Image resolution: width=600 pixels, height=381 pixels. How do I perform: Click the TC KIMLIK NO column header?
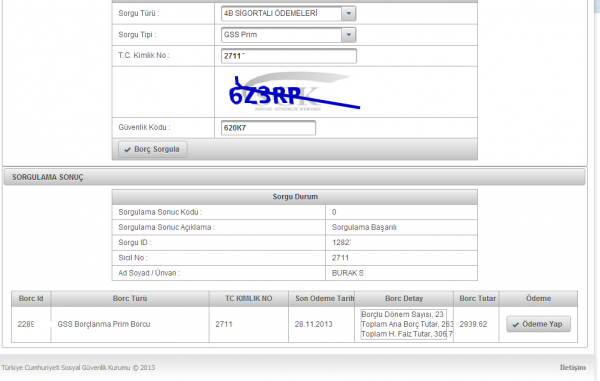click(x=249, y=298)
